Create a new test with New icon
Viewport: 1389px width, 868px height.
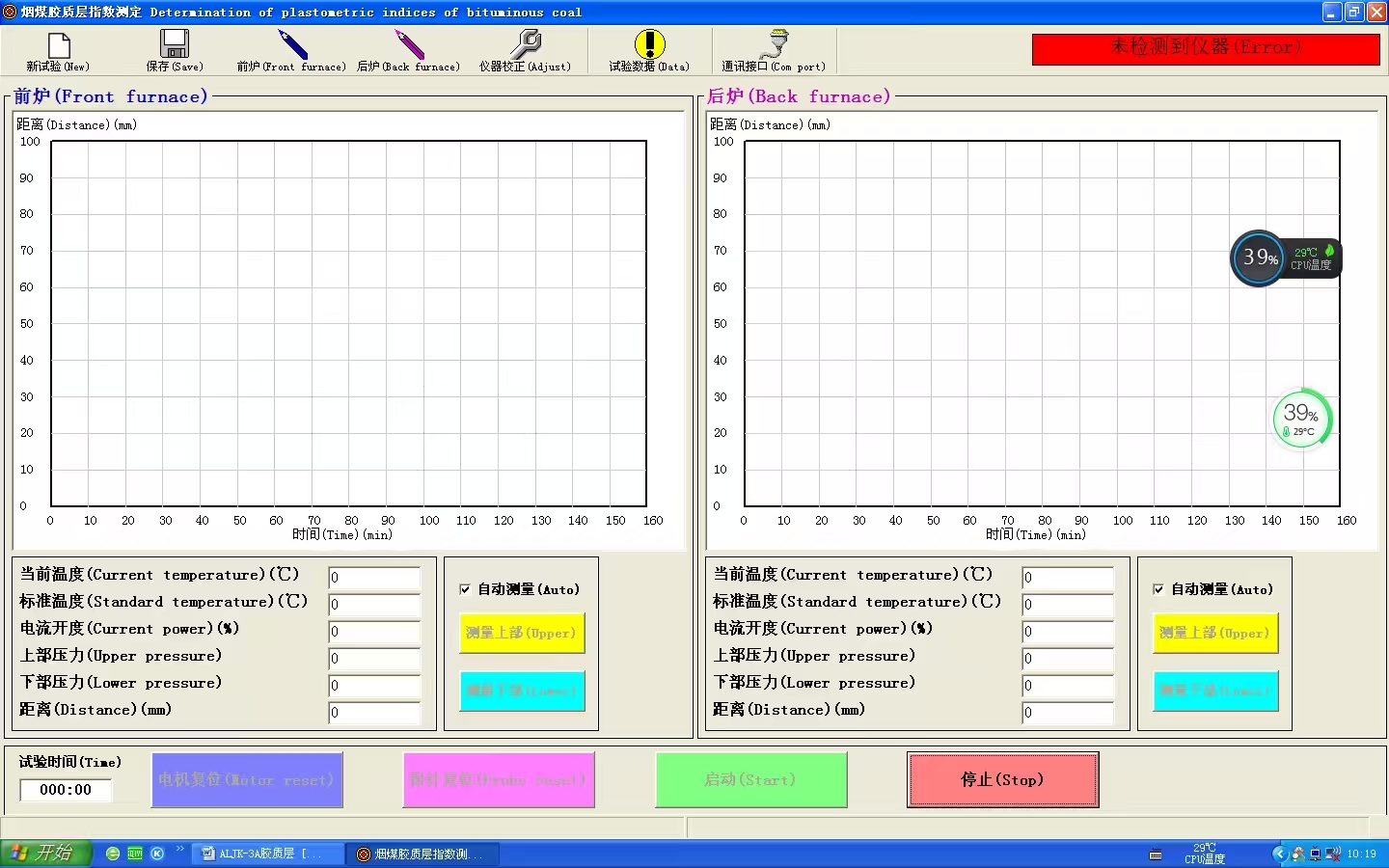coord(59,51)
